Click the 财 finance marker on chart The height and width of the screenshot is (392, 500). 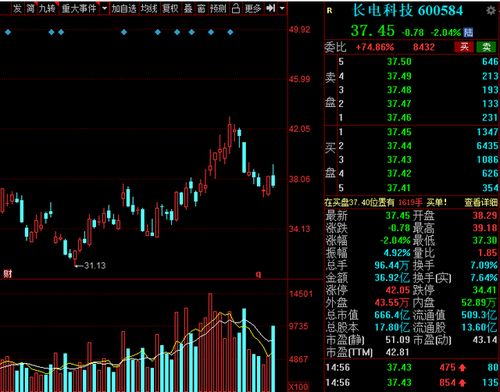click(x=7, y=274)
